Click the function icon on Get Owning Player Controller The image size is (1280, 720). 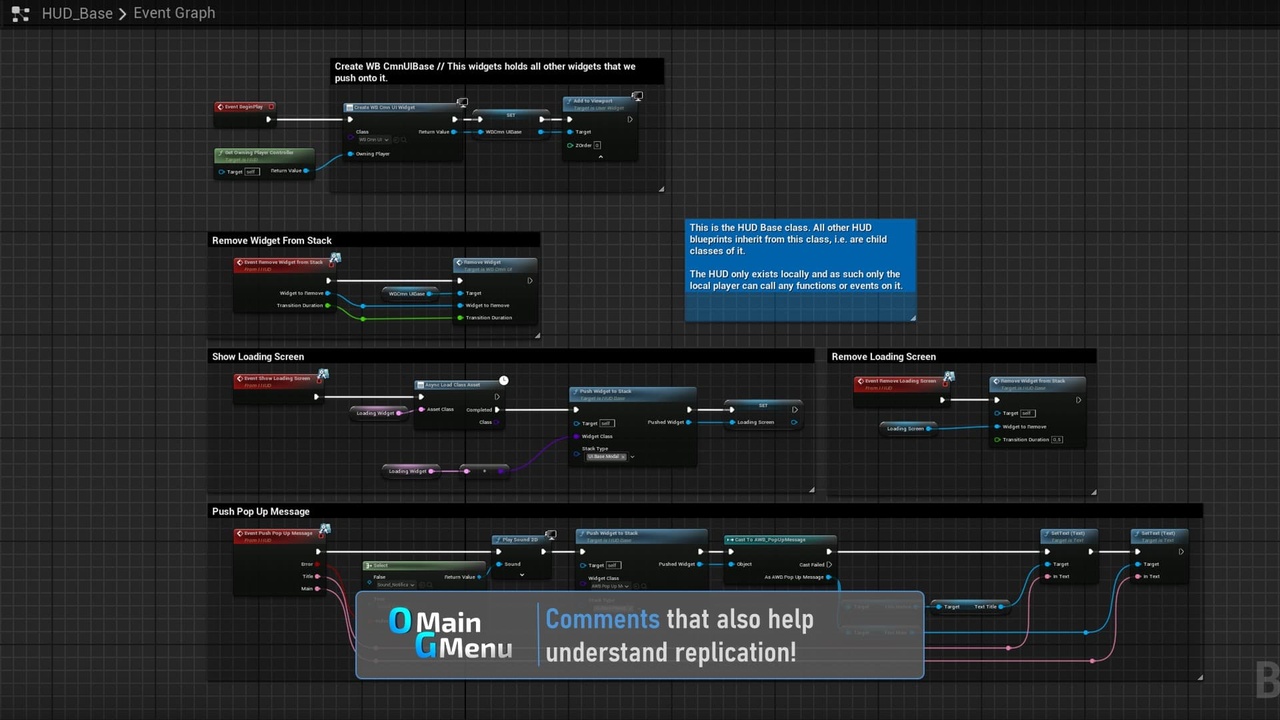click(x=221, y=152)
